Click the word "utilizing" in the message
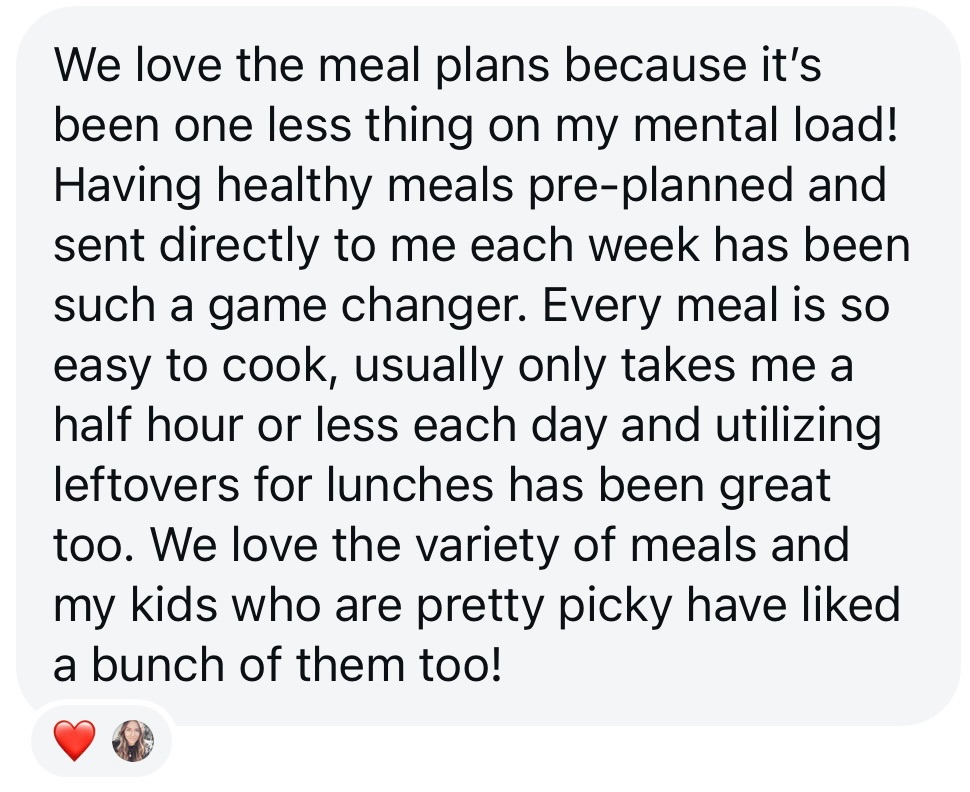 (x=798, y=428)
